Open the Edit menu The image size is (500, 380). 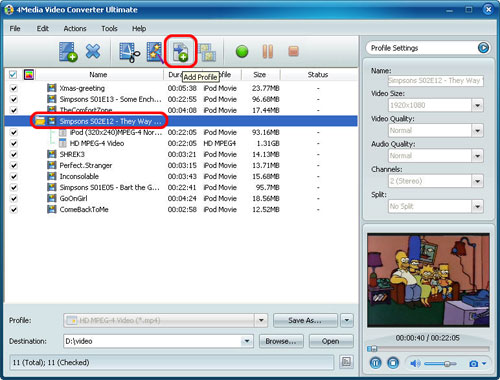pos(43,29)
